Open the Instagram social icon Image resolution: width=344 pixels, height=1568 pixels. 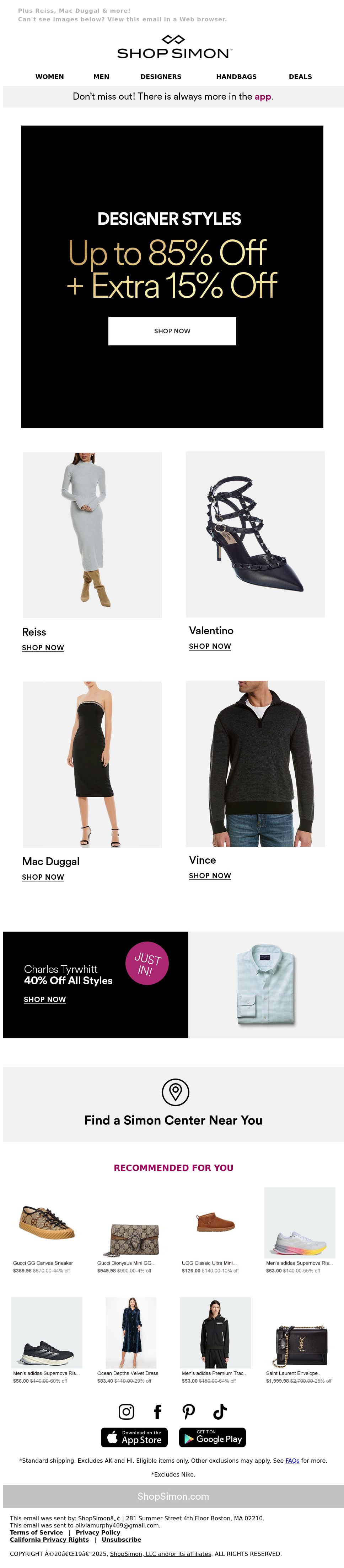click(126, 1411)
